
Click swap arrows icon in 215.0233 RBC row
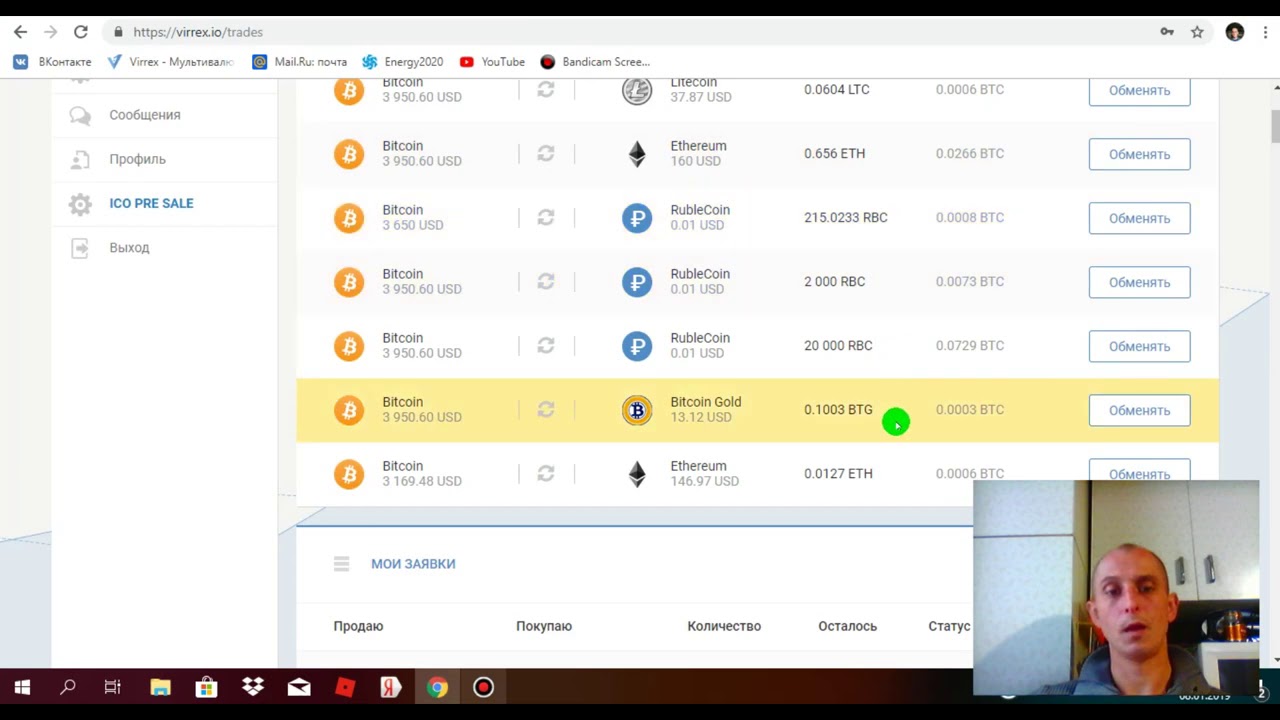click(545, 218)
